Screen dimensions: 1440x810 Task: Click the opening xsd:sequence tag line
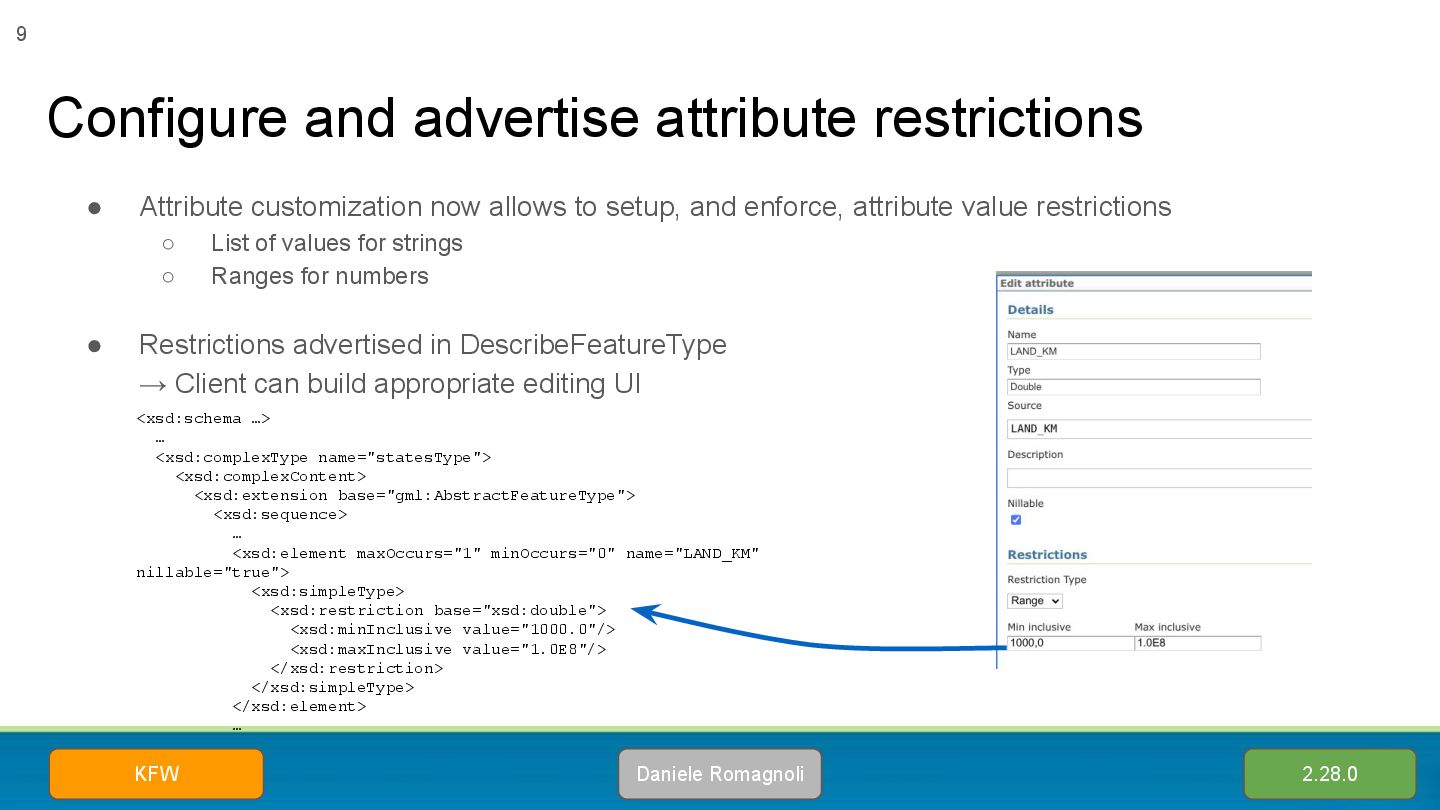(x=280, y=515)
